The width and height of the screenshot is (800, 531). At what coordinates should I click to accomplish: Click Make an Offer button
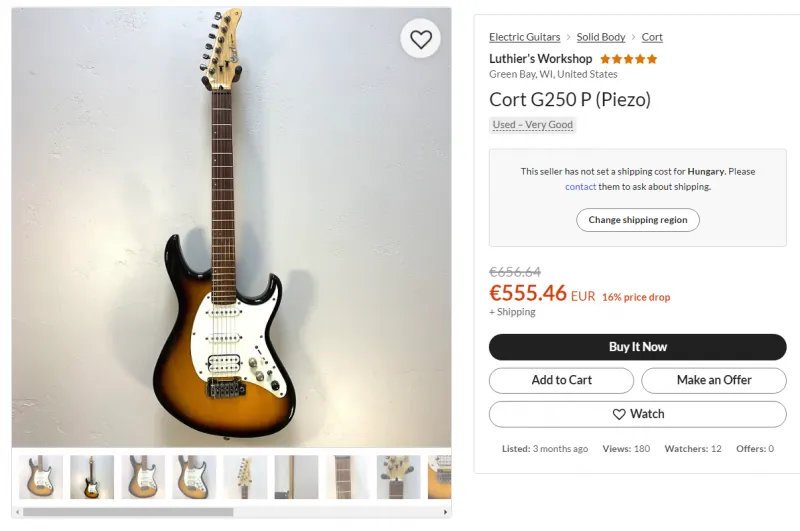coord(714,381)
